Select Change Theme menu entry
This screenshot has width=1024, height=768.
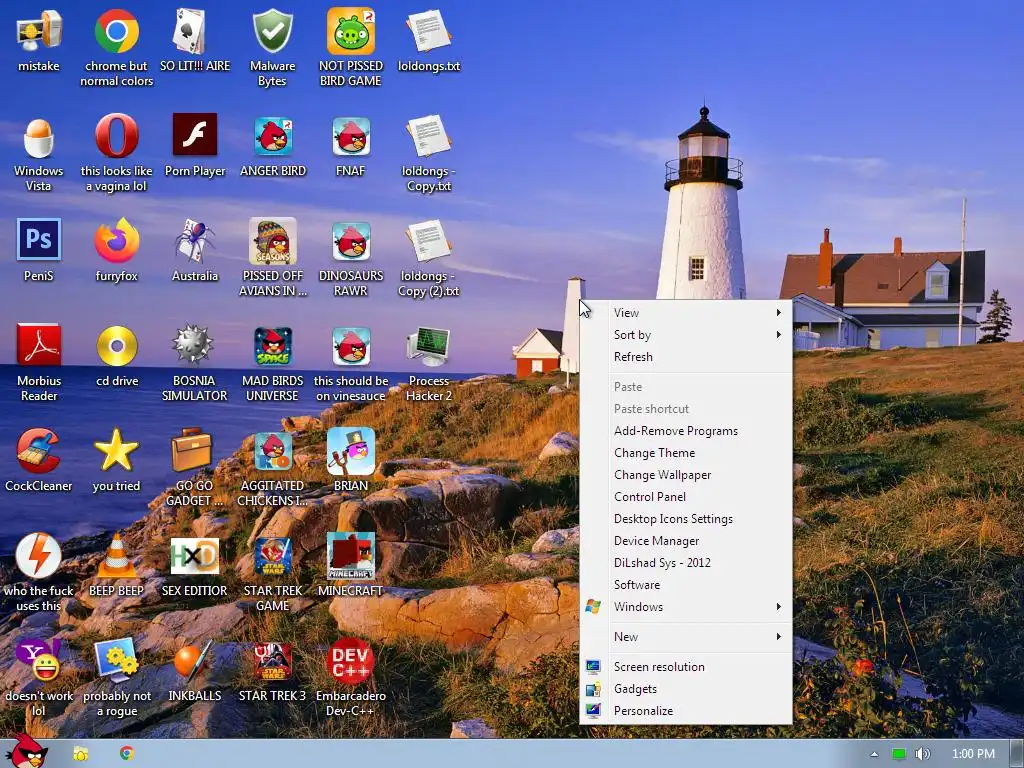pos(686,453)
